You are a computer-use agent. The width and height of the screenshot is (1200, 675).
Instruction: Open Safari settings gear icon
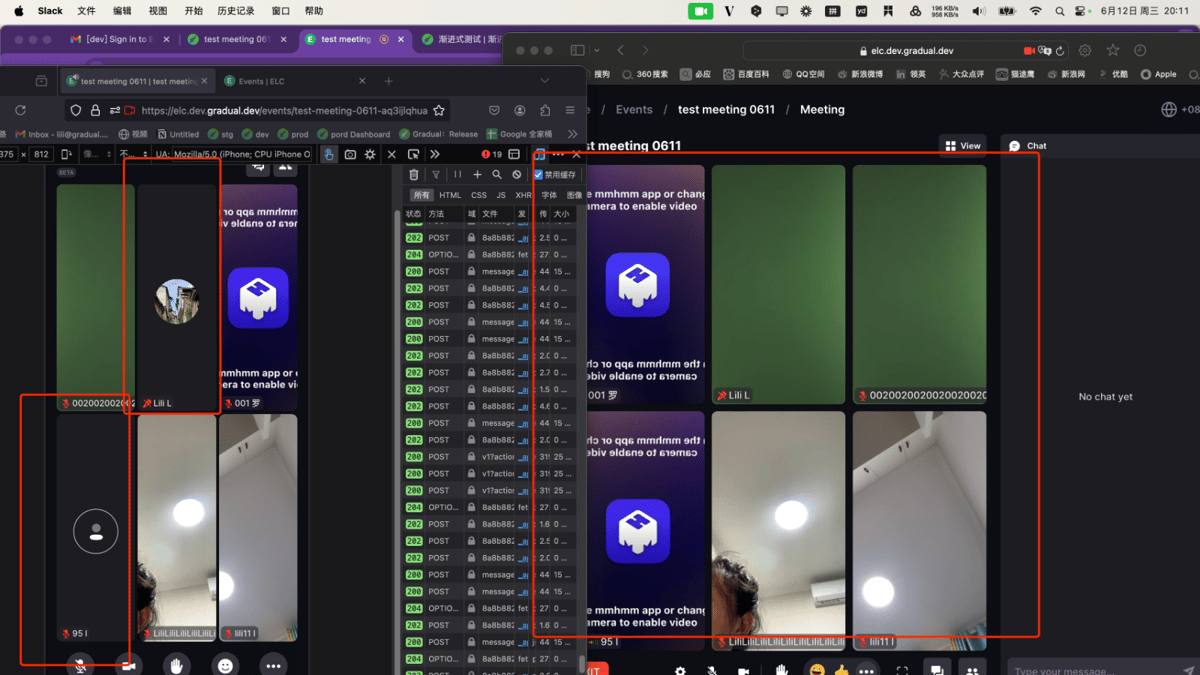pyautogui.click(x=1085, y=50)
